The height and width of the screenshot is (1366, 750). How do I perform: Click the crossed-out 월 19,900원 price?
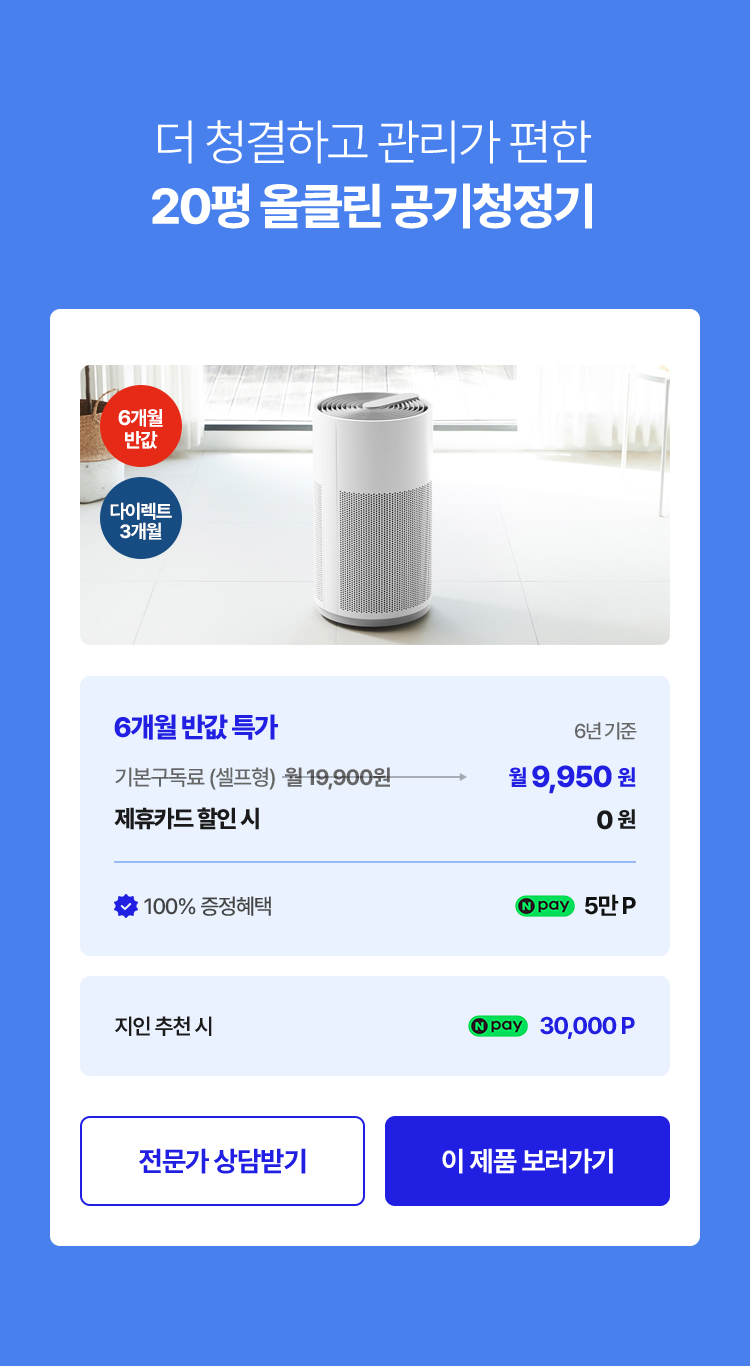(x=338, y=777)
